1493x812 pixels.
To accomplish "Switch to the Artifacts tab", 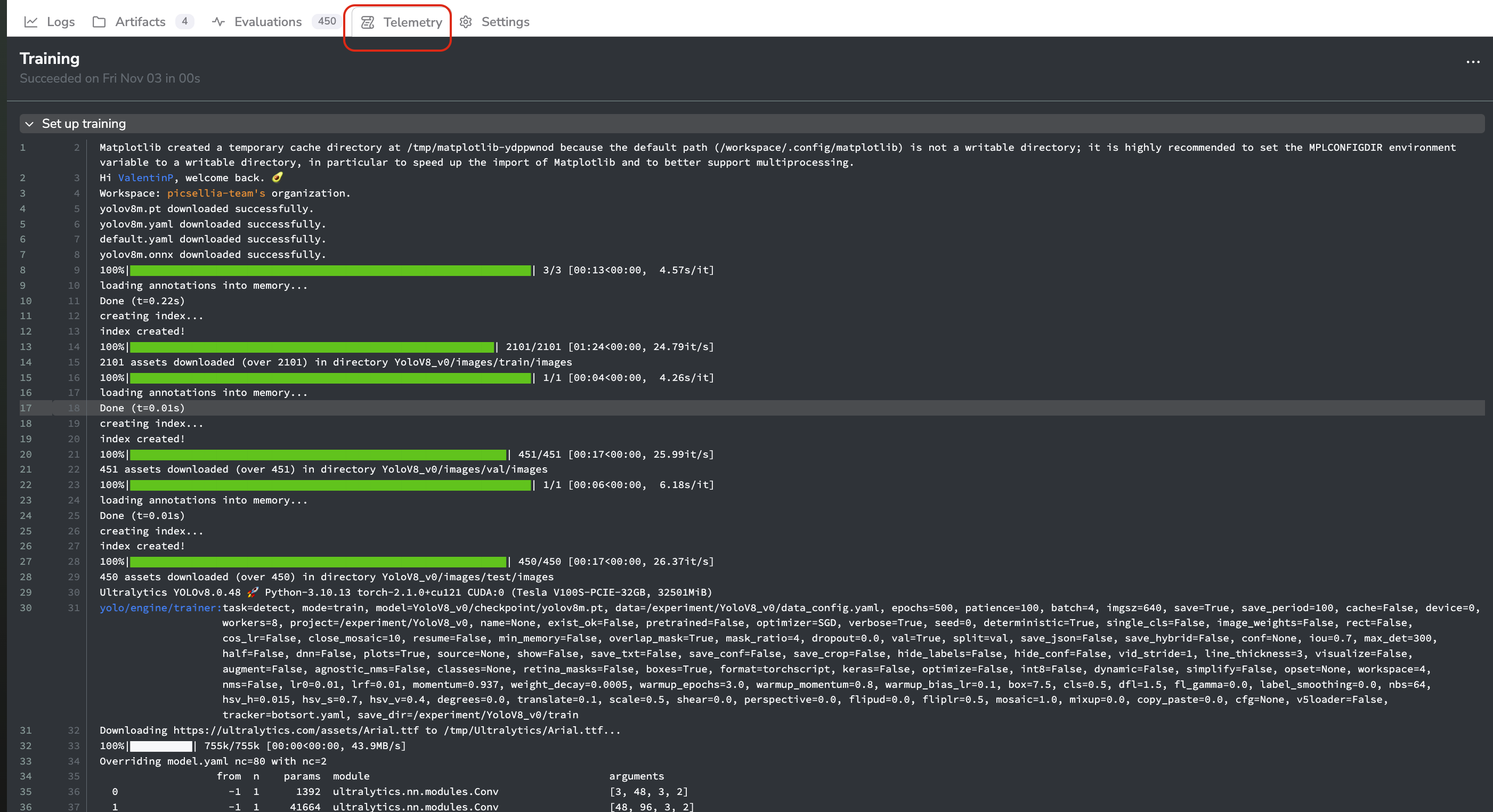I will (143, 22).
